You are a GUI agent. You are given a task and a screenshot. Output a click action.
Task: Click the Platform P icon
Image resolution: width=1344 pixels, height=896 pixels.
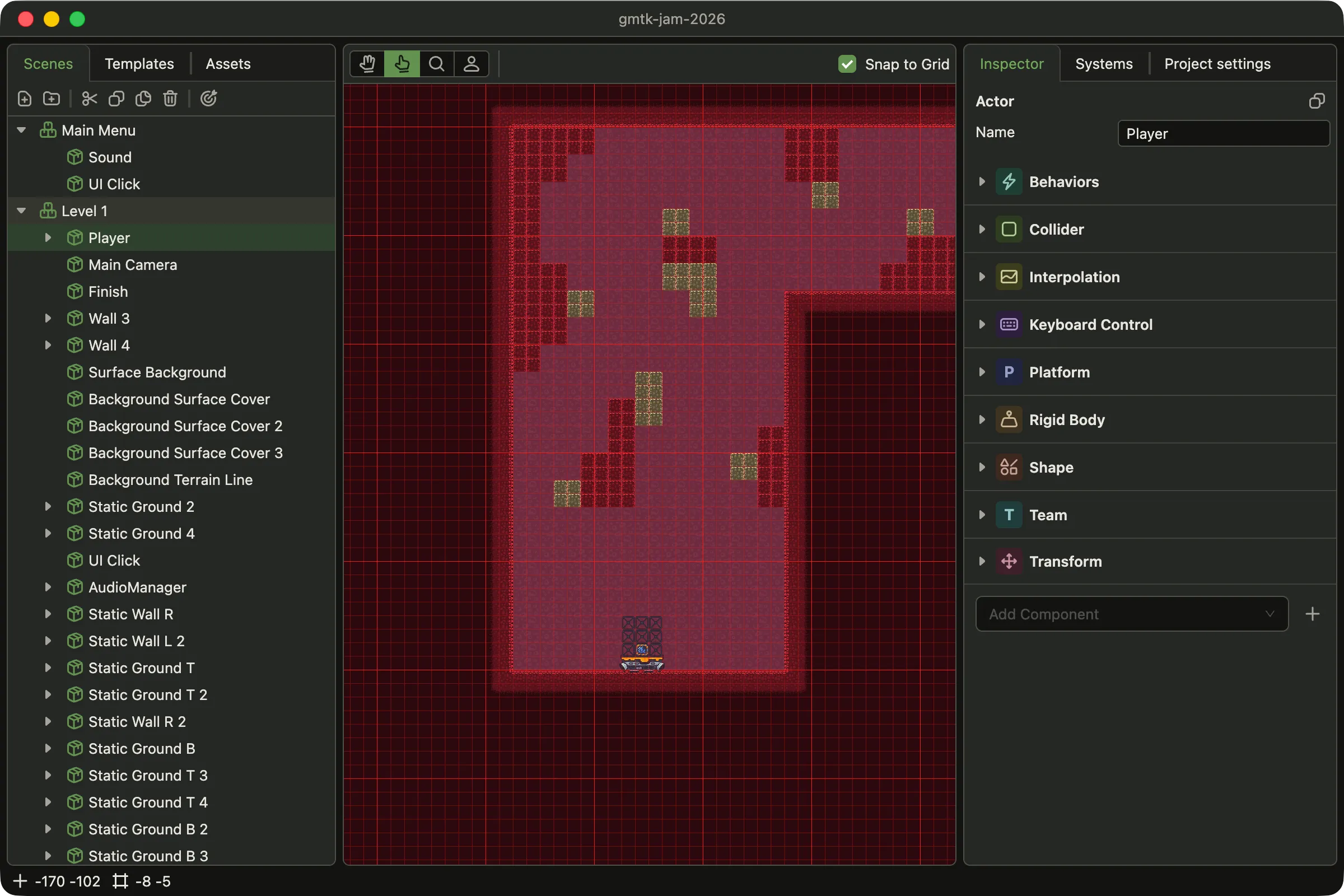[x=1009, y=372]
